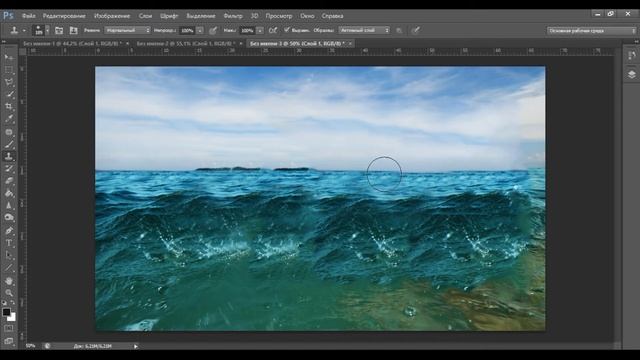
Task: Select the Paint Bucket tool
Action: (x=9, y=193)
